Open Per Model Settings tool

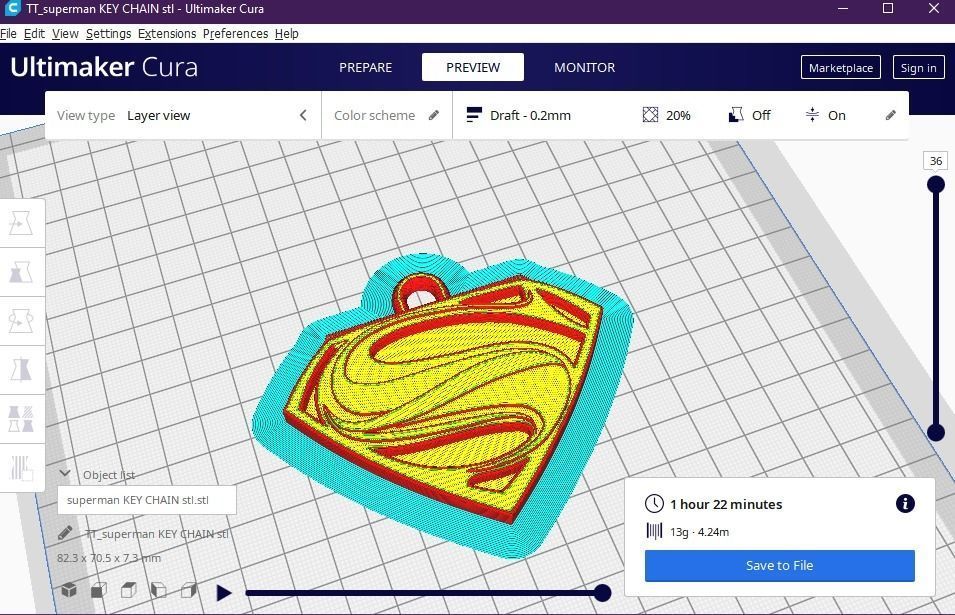[21, 419]
